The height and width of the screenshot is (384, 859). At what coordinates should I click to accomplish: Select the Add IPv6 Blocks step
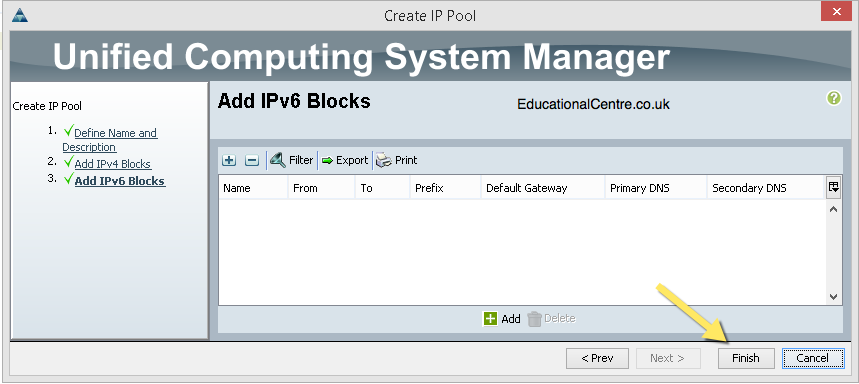point(119,181)
